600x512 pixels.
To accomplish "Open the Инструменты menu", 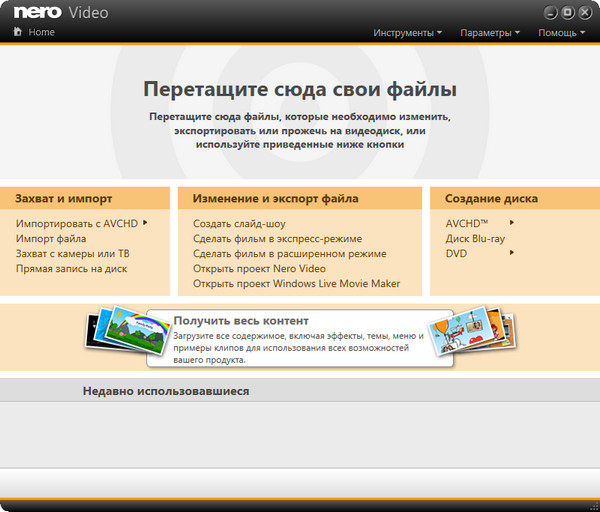I will [408, 33].
